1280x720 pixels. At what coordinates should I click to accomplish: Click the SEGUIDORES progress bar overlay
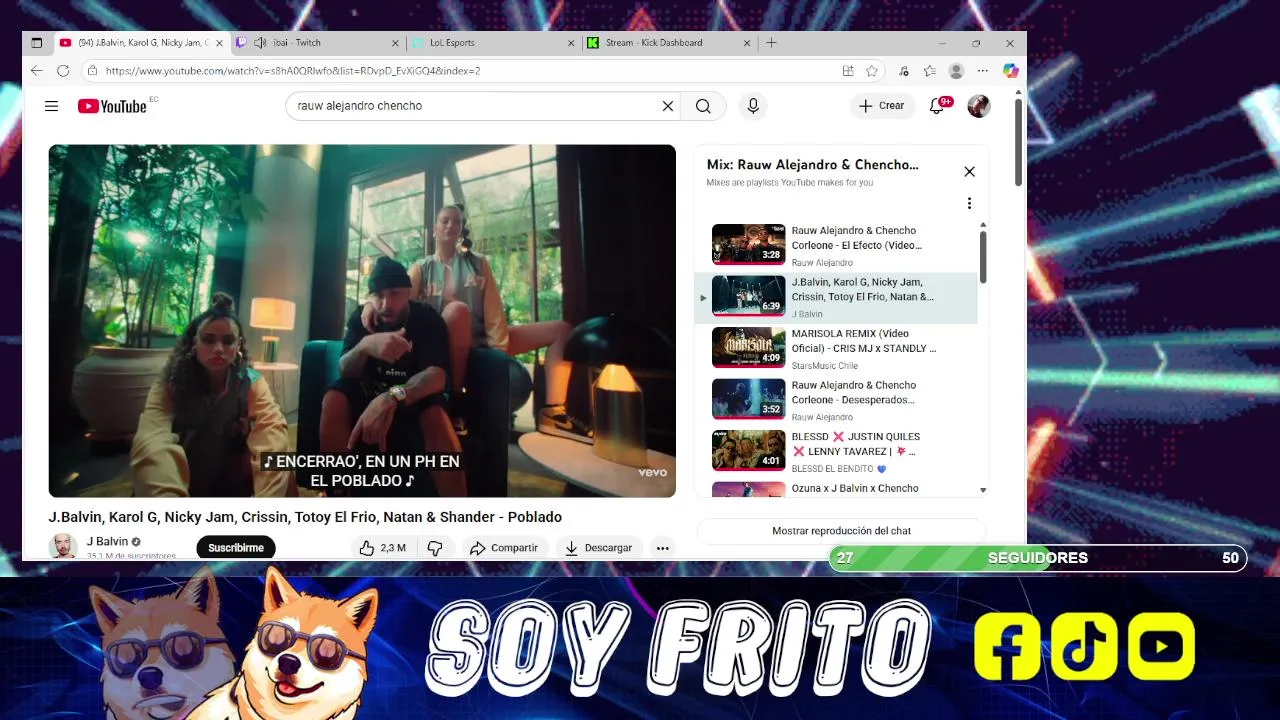(1038, 558)
